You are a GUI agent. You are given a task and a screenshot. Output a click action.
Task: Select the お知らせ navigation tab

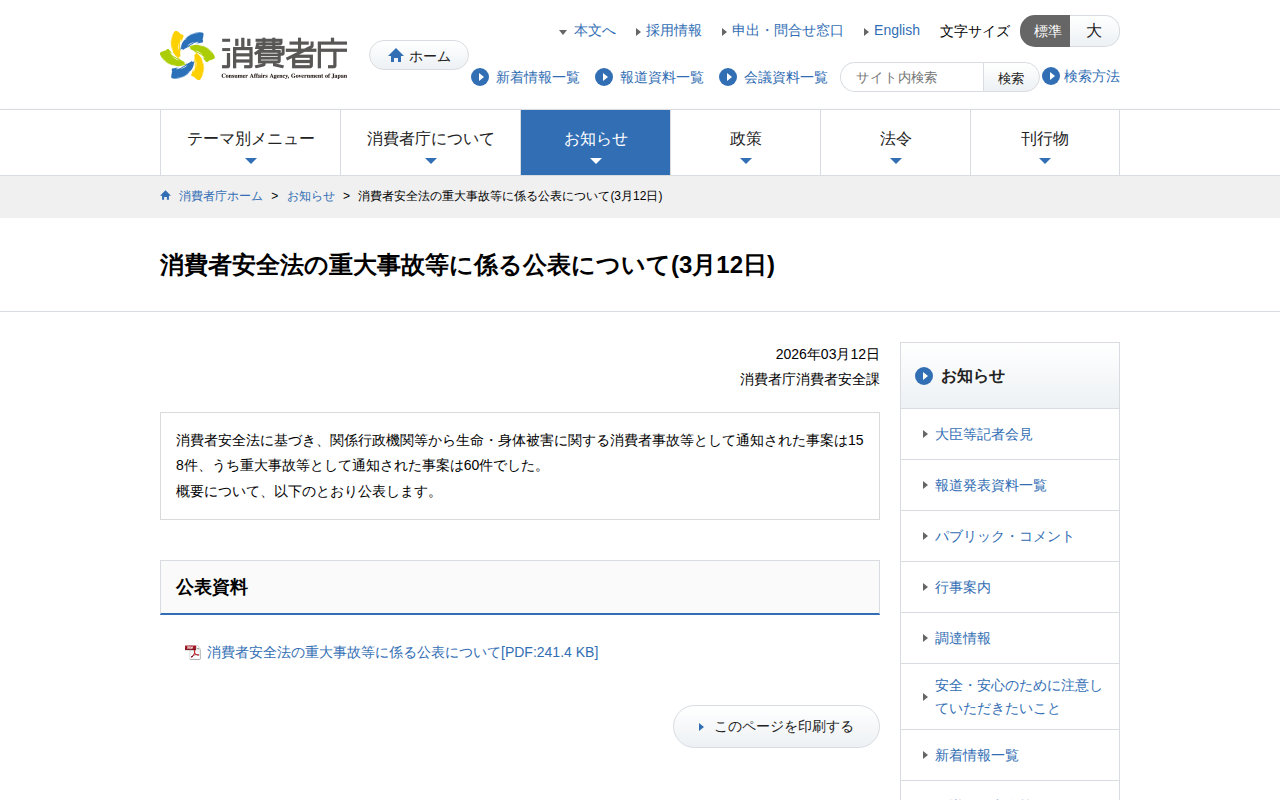point(595,142)
